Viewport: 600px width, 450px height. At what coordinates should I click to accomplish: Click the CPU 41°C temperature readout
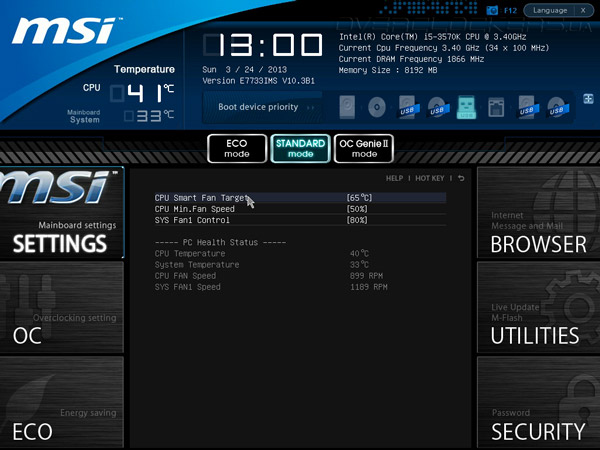pyautogui.click(x=129, y=93)
